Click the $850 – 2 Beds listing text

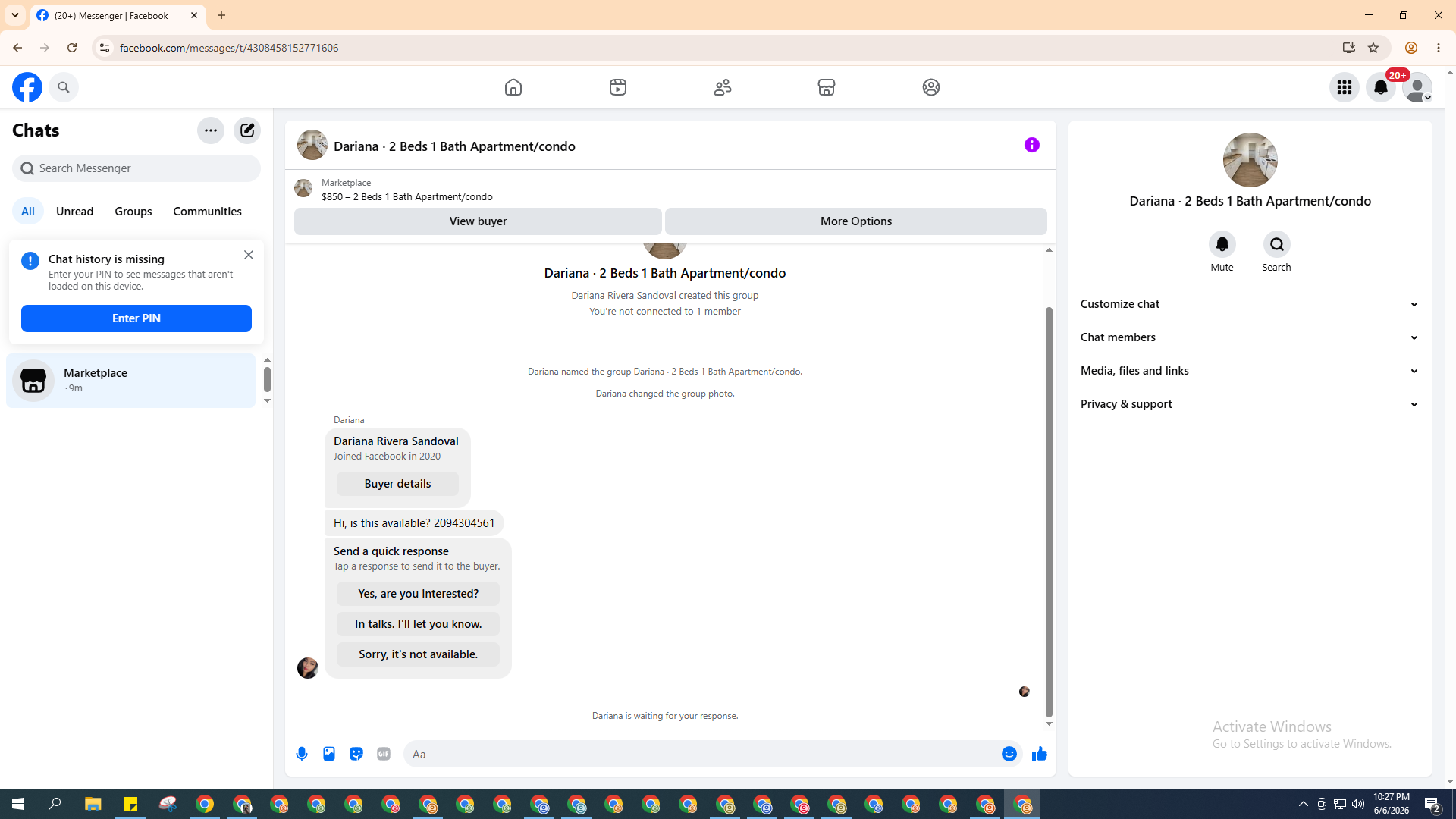coord(407,196)
